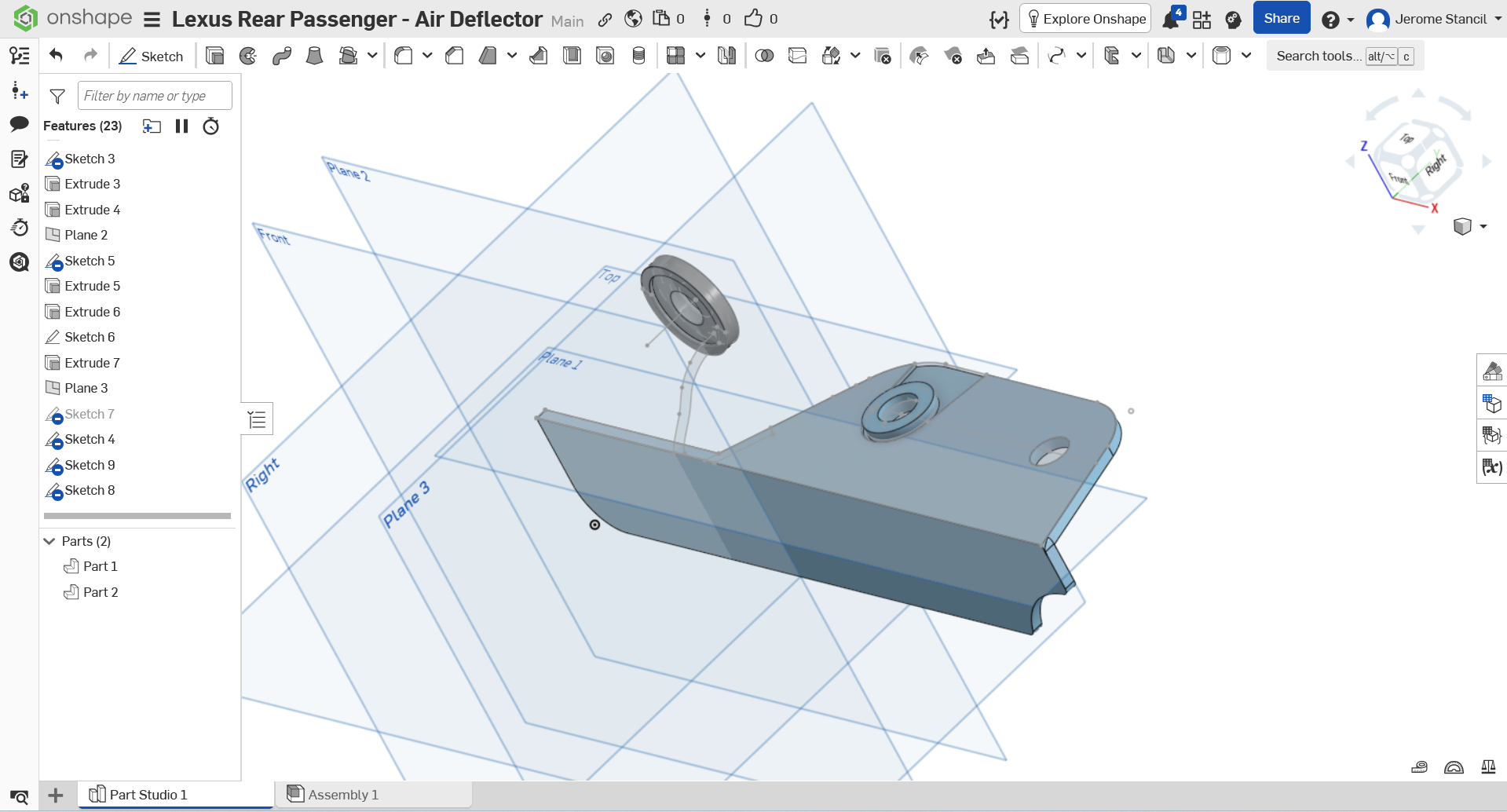Open the notifications bell icon
Screen dimensions: 1507x812
[x=1170, y=20]
